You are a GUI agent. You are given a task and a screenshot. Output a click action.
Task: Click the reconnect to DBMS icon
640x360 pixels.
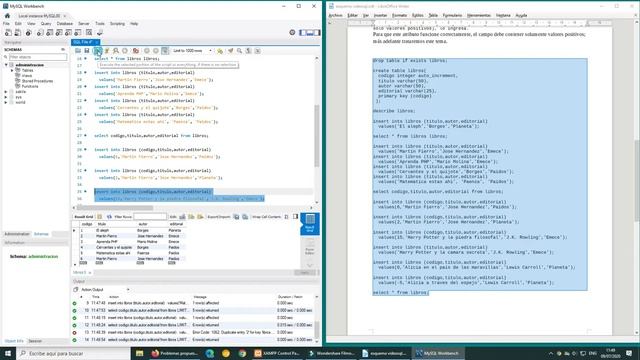[x=100, y=33]
